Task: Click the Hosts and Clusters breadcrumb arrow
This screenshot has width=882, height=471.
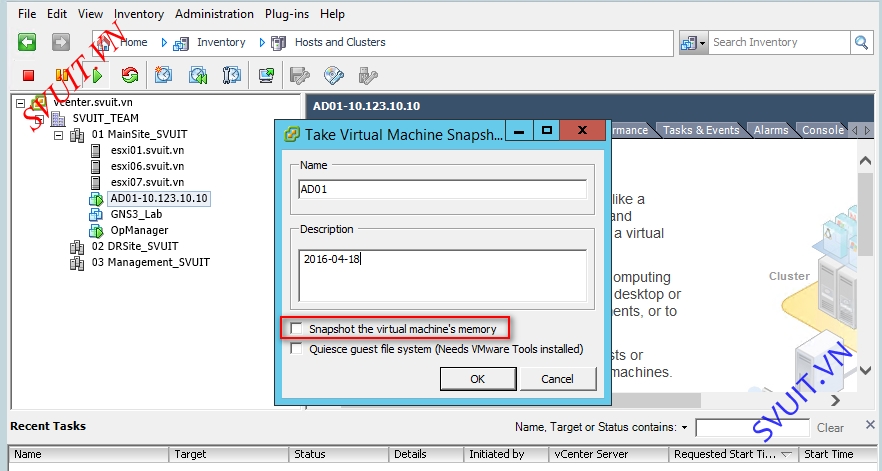Action: click(262, 42)
